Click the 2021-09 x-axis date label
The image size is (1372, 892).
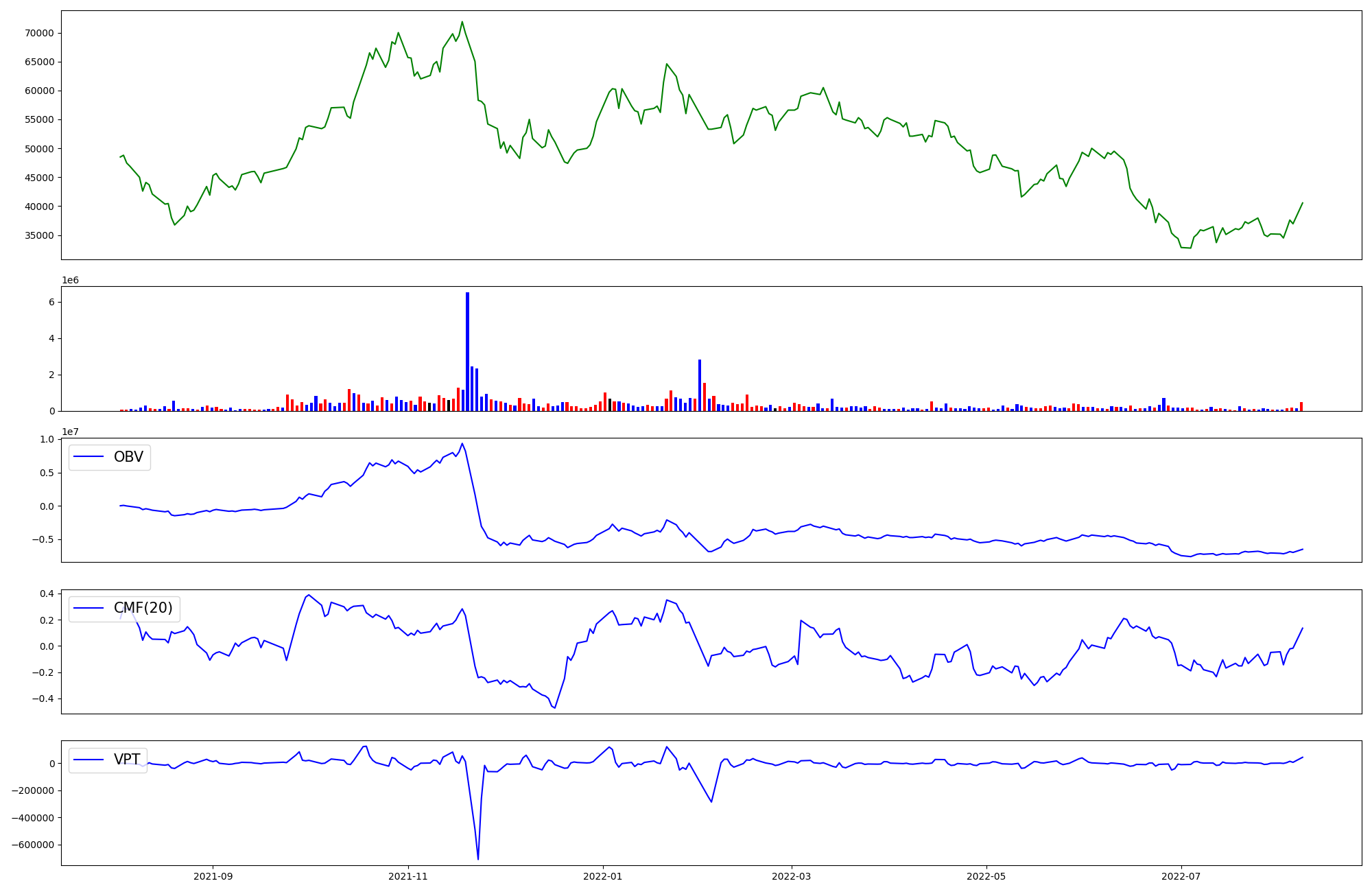pyautogui.click(x=213, y=876)
